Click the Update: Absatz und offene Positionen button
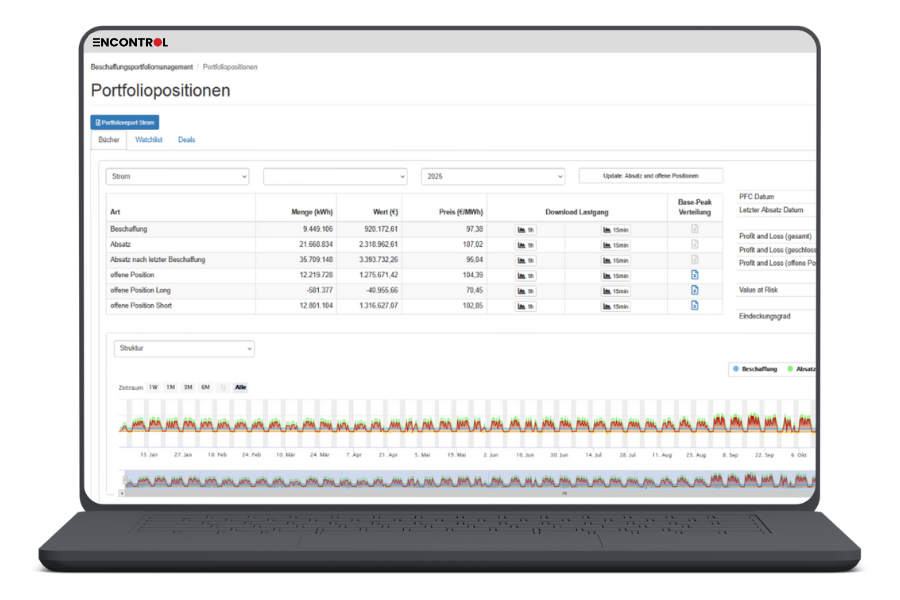Screen dimensions: 900x600 coord(651,176)
